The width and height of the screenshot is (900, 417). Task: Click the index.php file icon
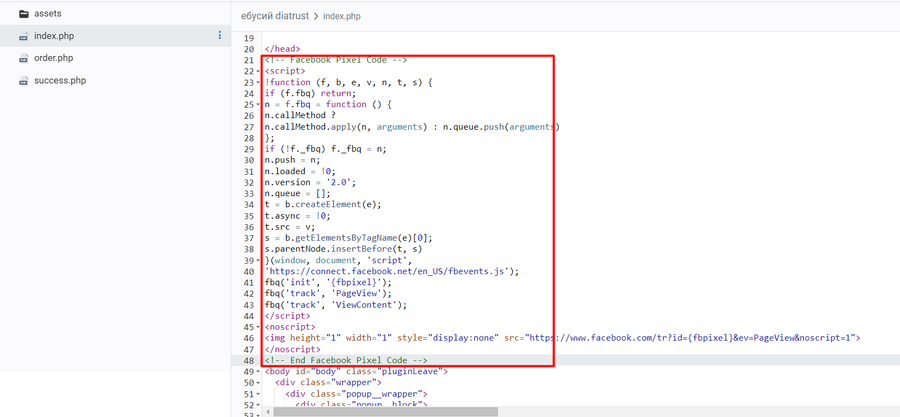pyautogui.click(x=24, y=36)
